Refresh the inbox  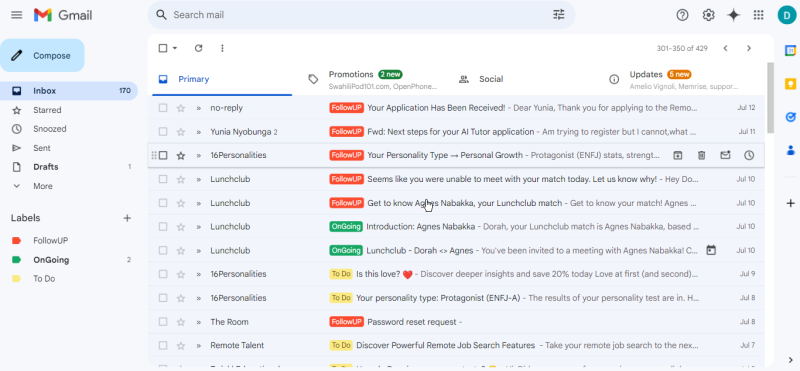198,48
